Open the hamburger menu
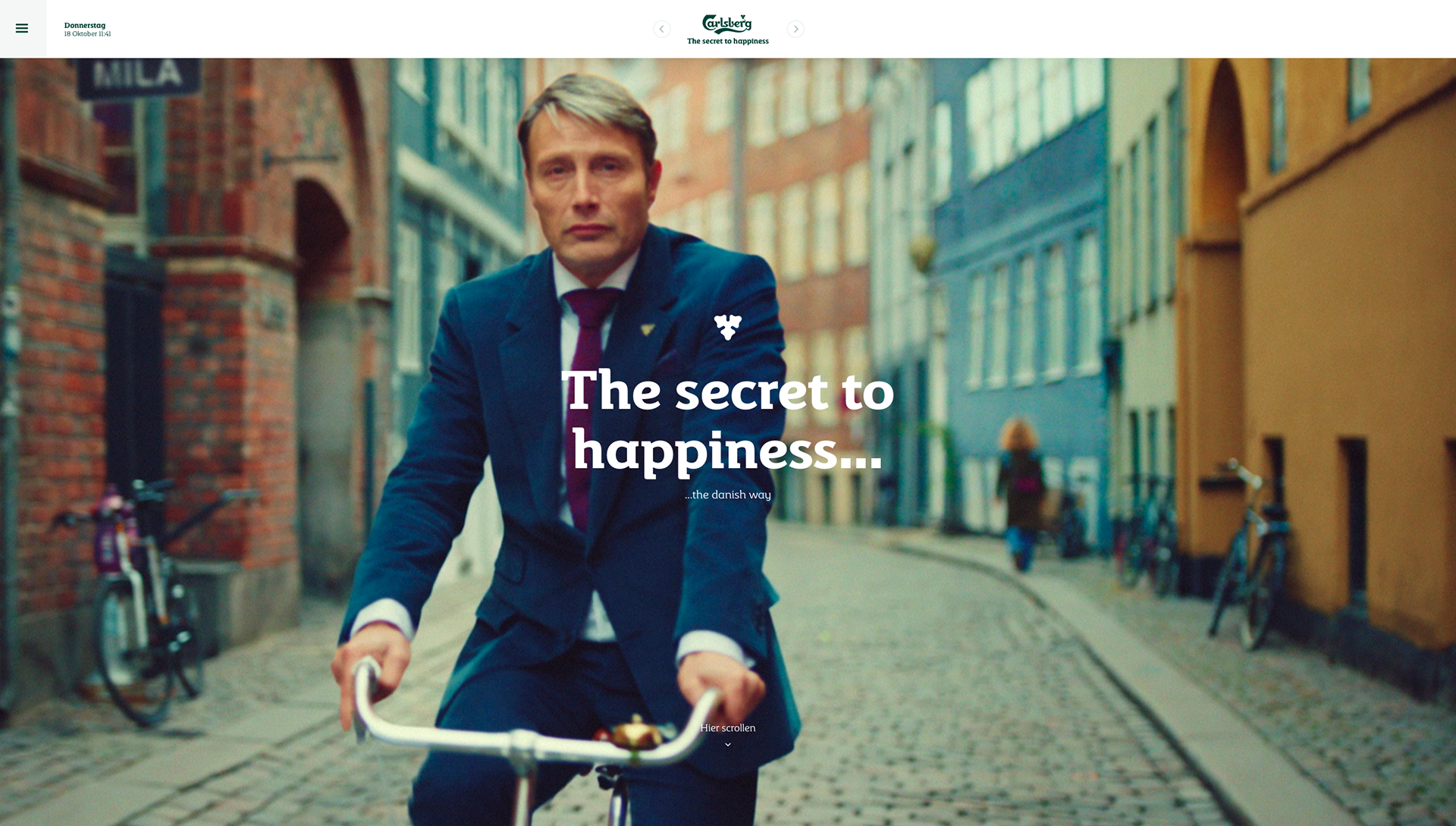Viewport: 1456px width, 826px height. [22, 28]
